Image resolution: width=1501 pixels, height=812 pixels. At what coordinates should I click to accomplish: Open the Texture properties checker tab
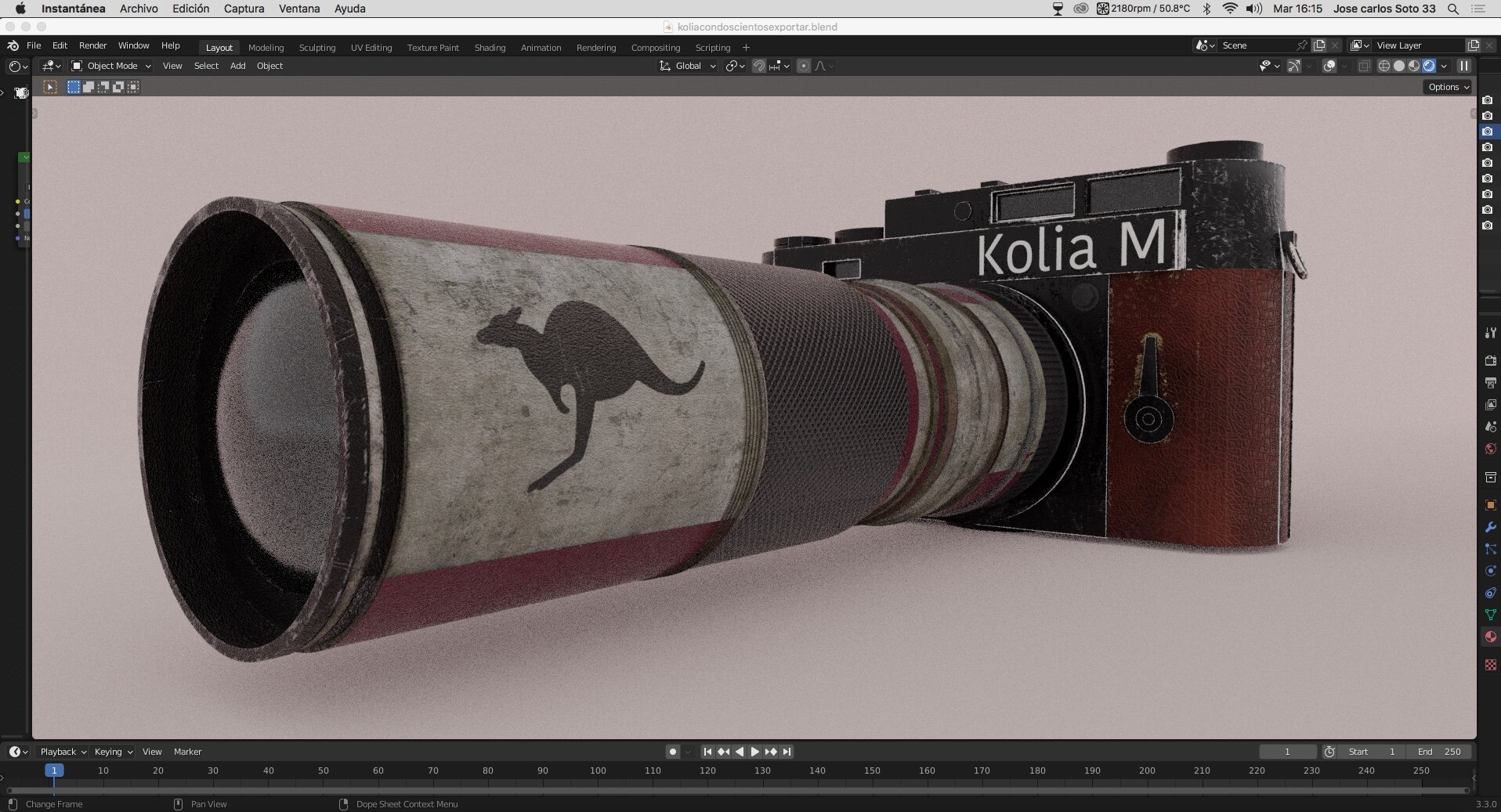click(x=1490, y=665)
